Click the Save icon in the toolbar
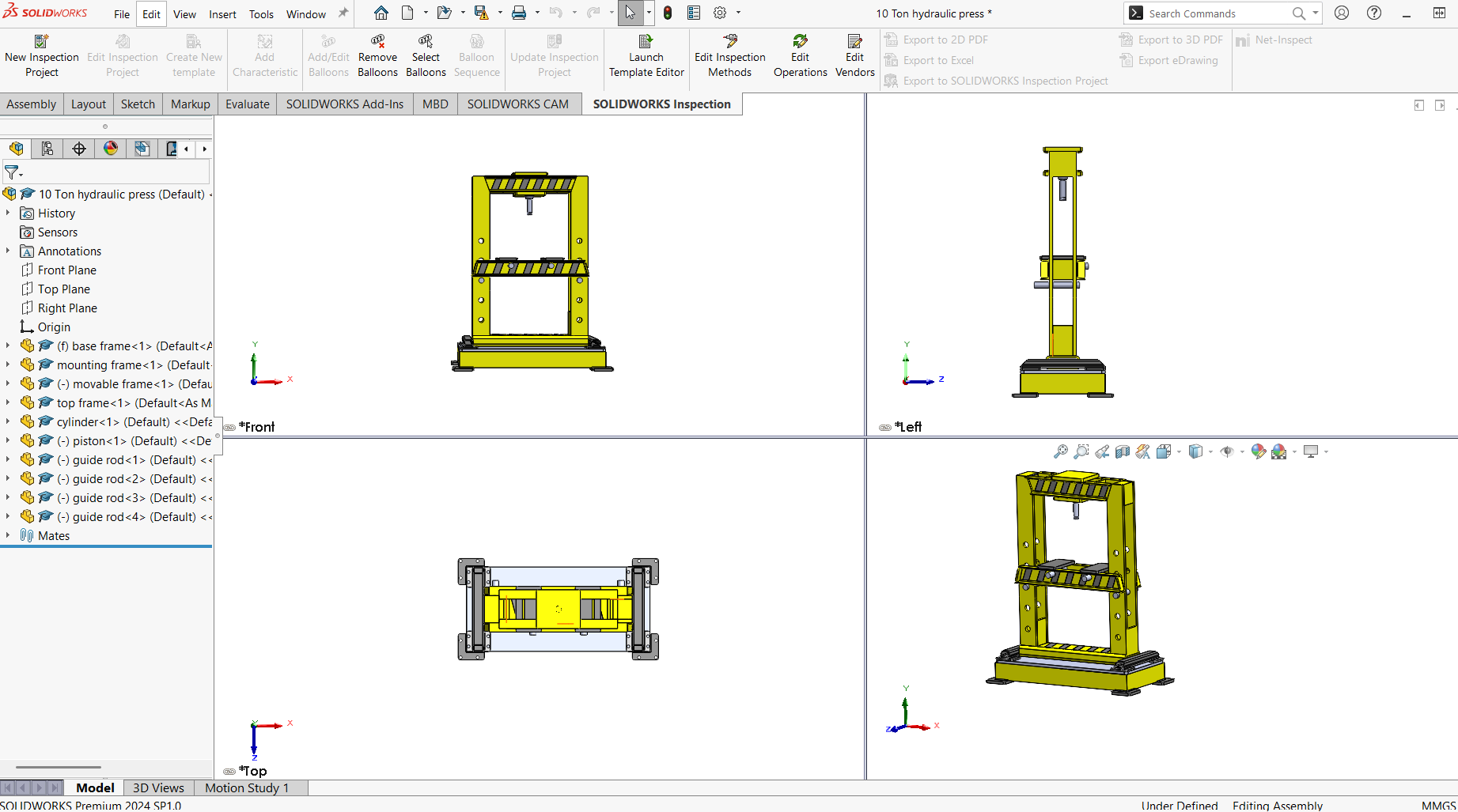 480,13
